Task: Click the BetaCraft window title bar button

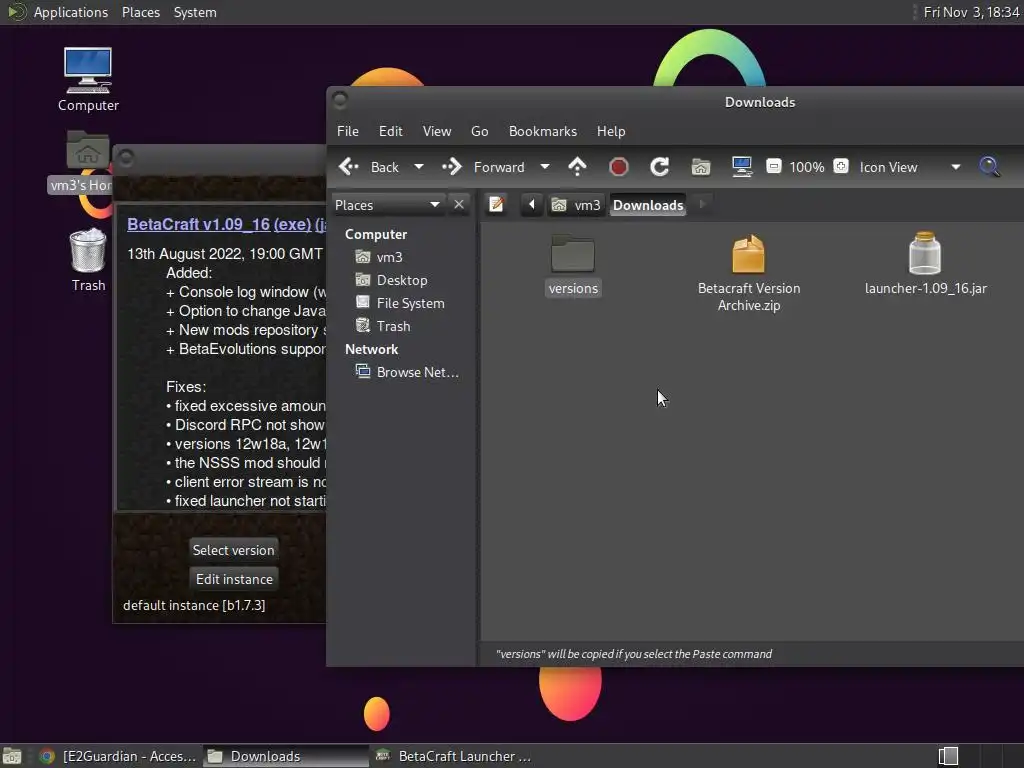Action: pos(125,157)
